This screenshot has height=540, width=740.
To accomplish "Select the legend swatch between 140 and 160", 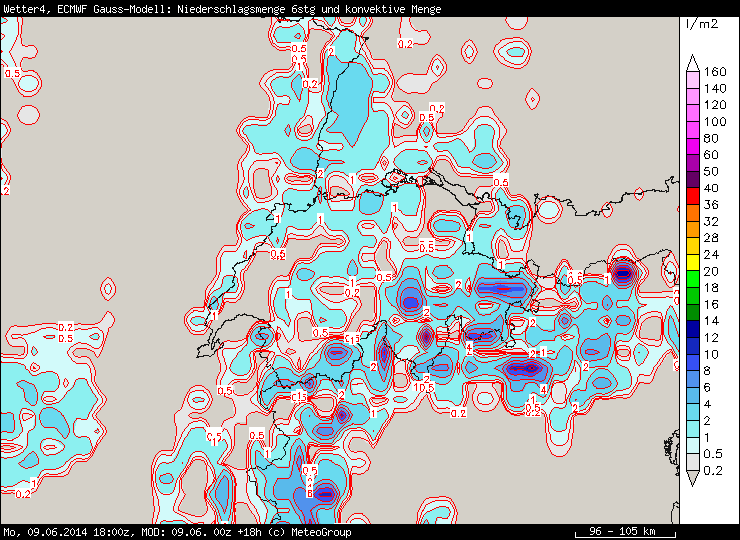I will pos(693,79).
